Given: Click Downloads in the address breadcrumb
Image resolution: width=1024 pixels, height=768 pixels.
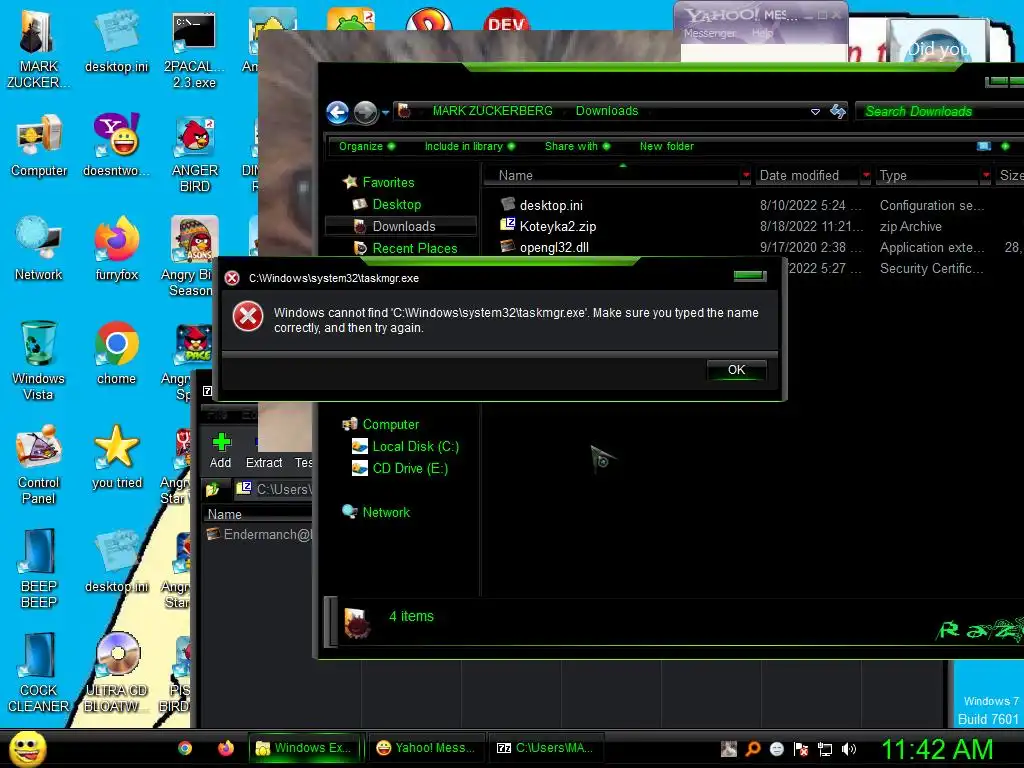Looking at the screenshot, I should point(607,111).
